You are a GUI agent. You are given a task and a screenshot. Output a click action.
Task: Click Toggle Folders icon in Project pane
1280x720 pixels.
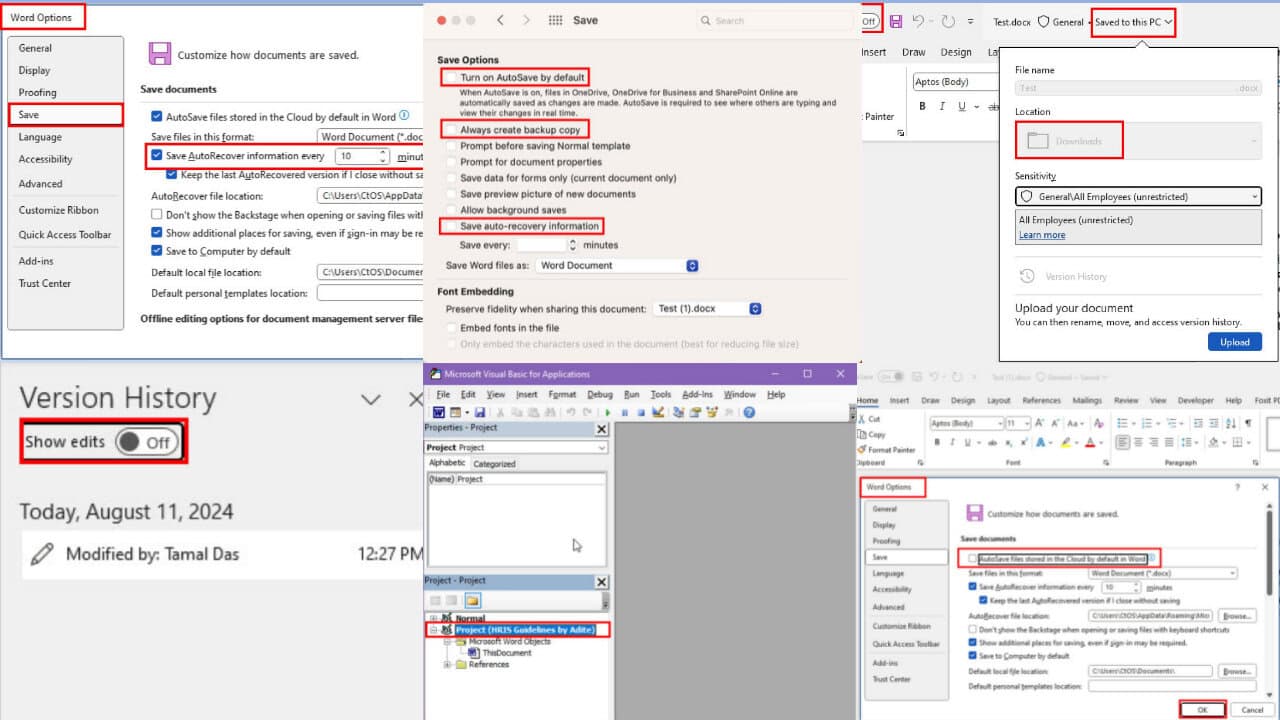click(472, 600)
